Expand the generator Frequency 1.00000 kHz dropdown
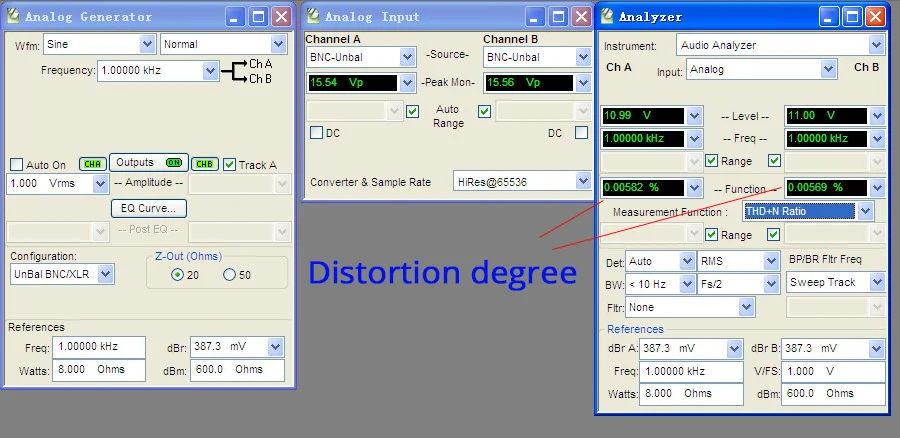 coord(210,71)
